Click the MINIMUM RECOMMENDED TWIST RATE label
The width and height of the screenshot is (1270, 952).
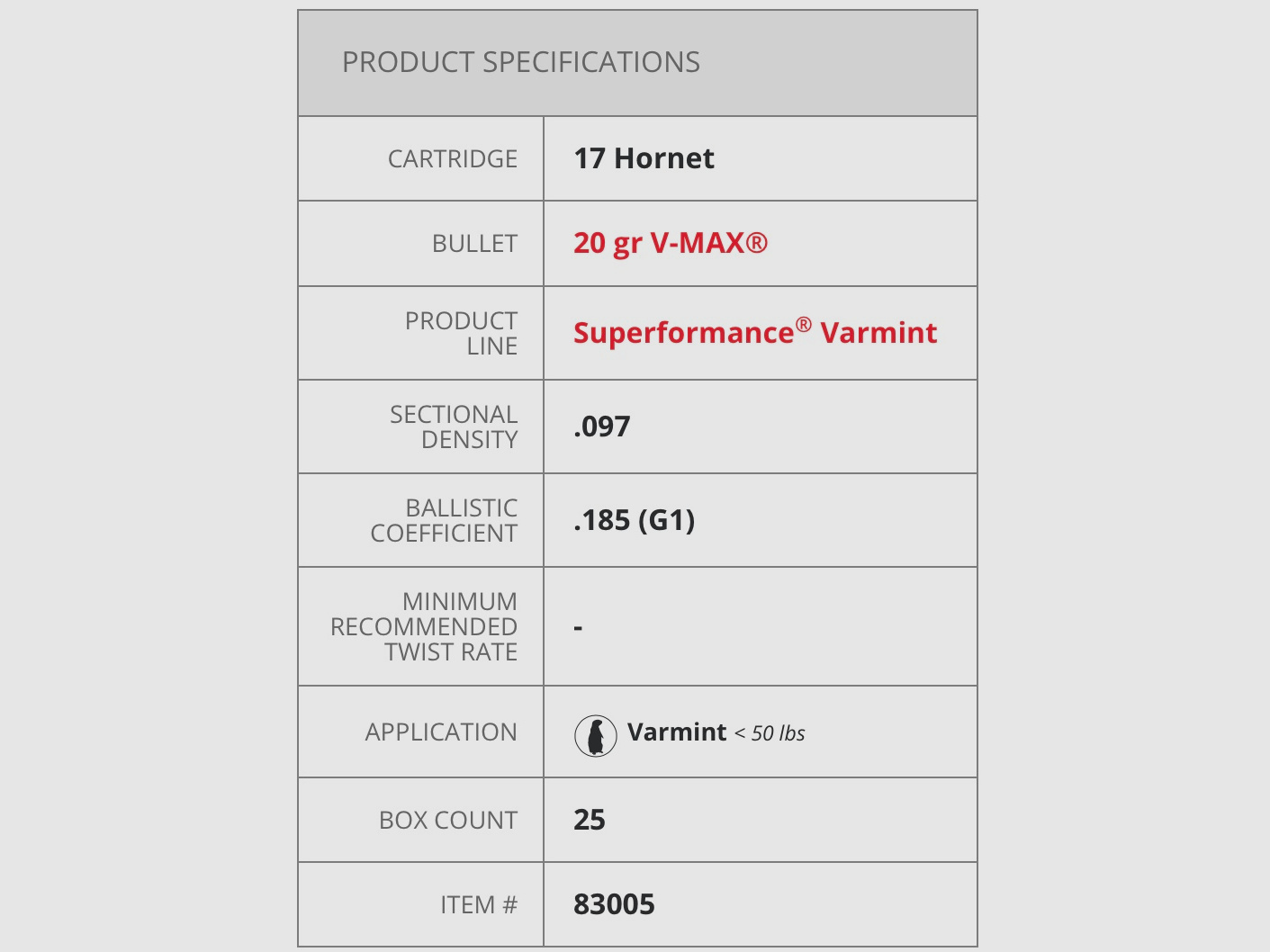pos(424,626)
